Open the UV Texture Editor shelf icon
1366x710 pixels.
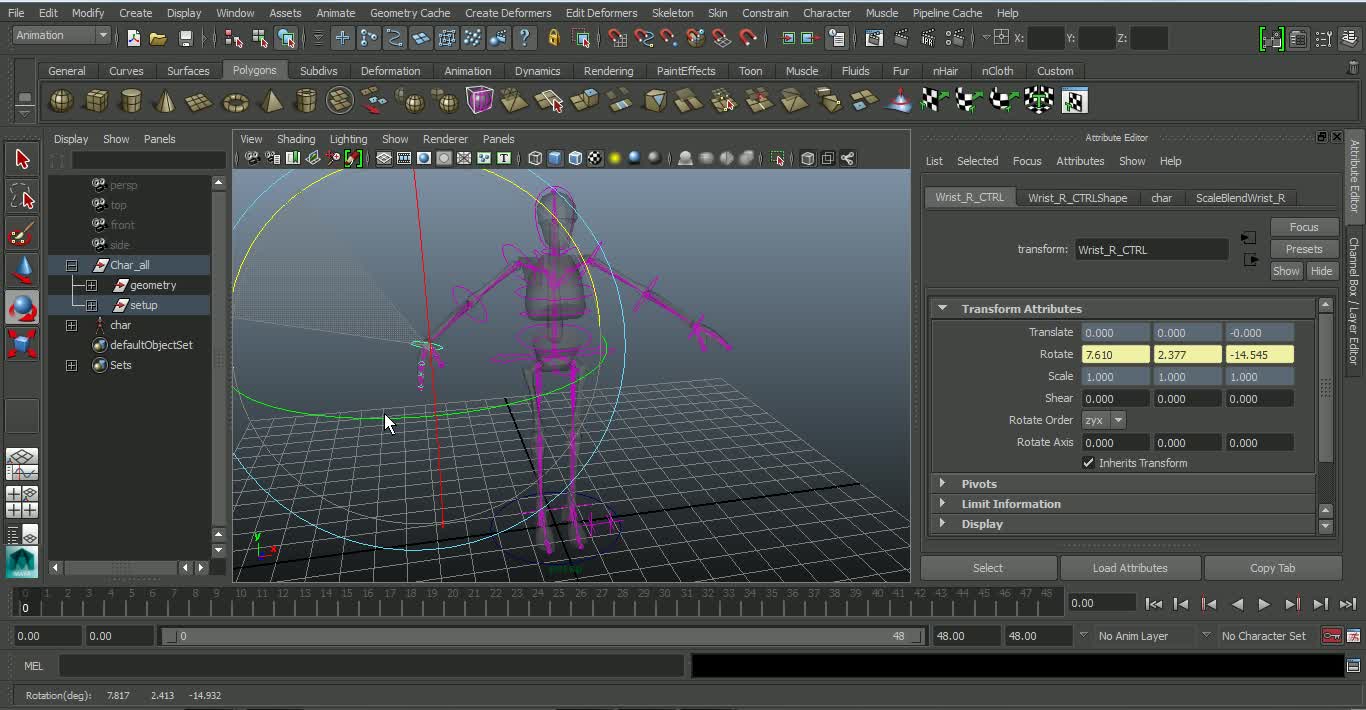pyautogui.click(x=1074, y=101)
